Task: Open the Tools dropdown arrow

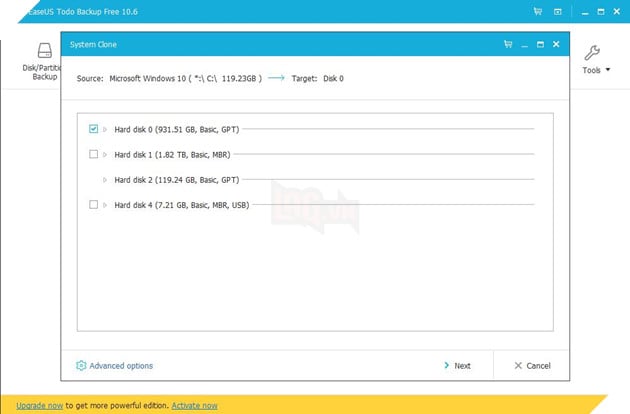Action: coord(608,70)
